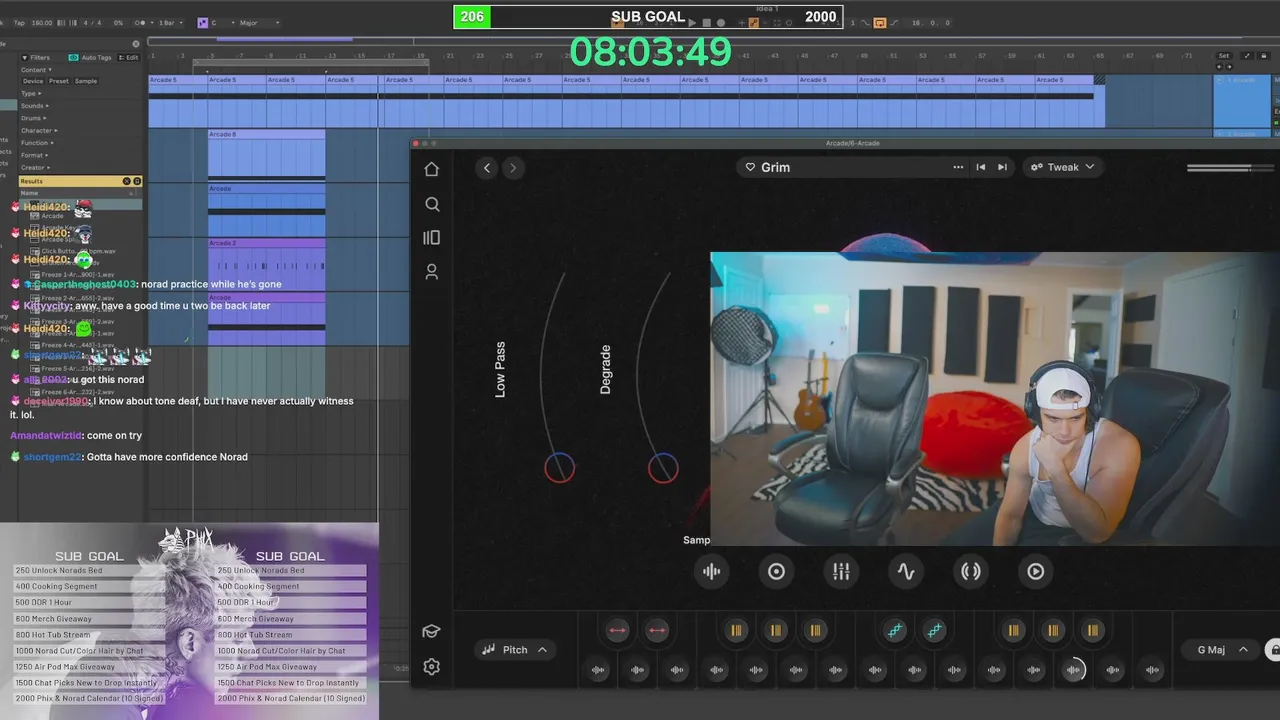Open the Major scale dropdown
This screenshot has height=720, width=1280.
pos(260,22)
